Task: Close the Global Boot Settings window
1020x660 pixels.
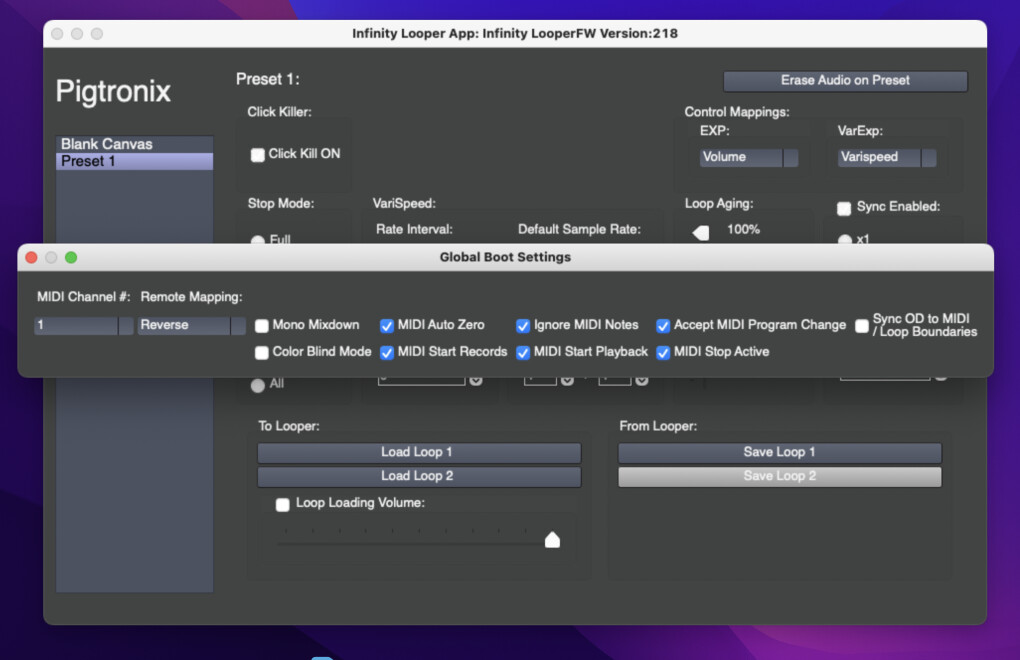Action: tap(31, 257)
